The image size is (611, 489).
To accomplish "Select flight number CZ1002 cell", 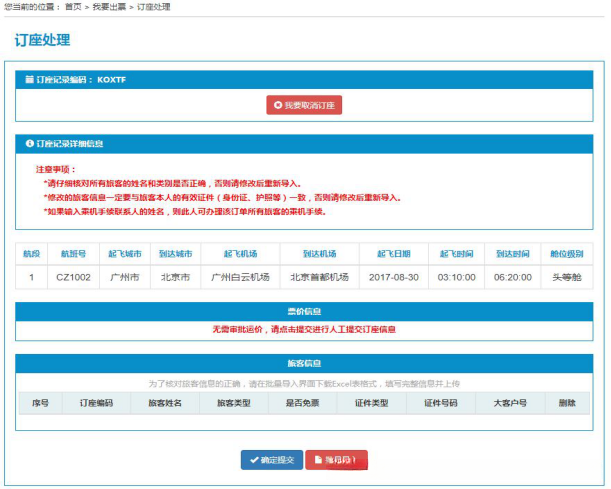I will pos(73,277).
